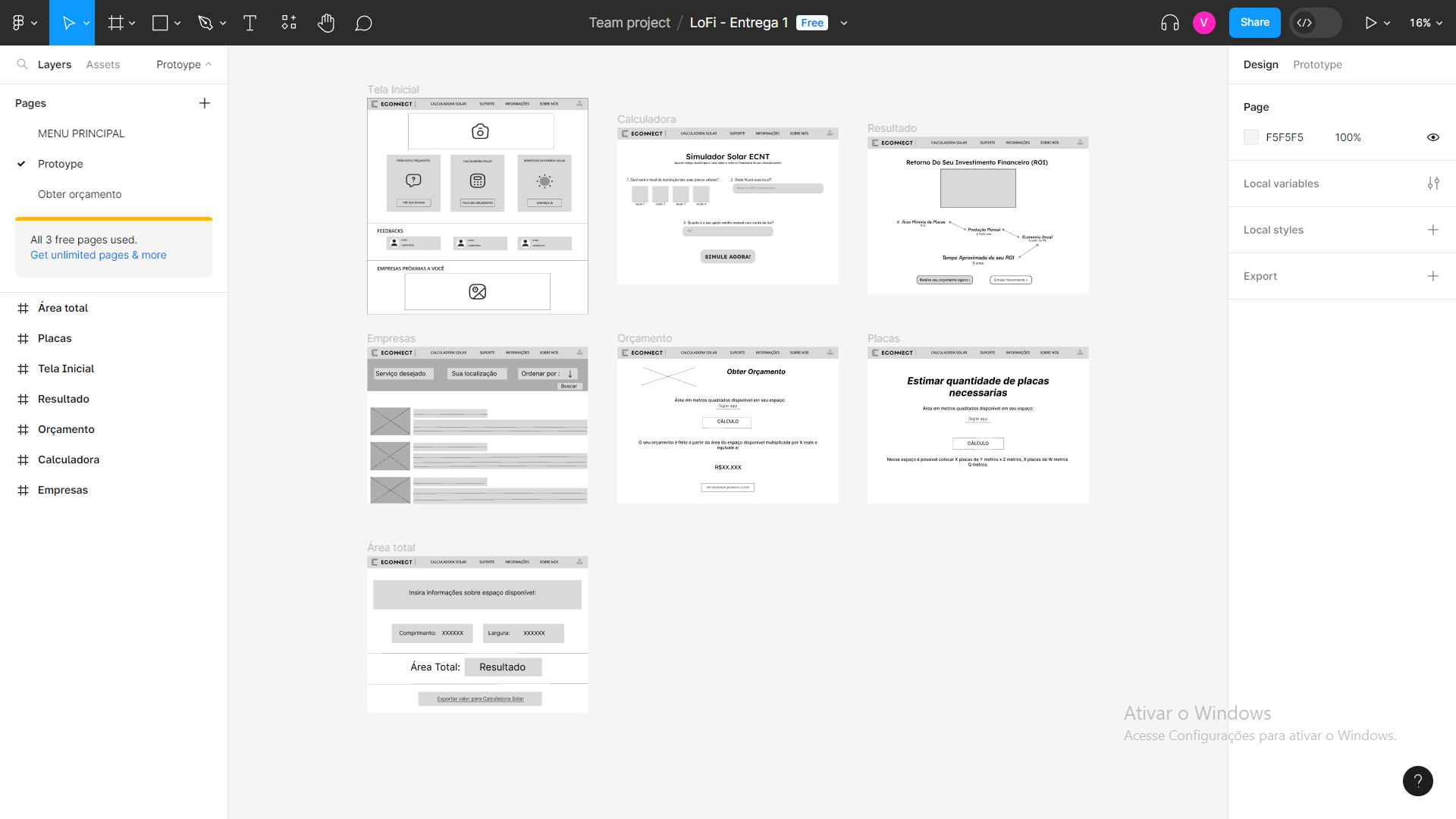Open the Get unlimited pages & more link
This screenshot has height=819, width=1456.
[98, 255]
